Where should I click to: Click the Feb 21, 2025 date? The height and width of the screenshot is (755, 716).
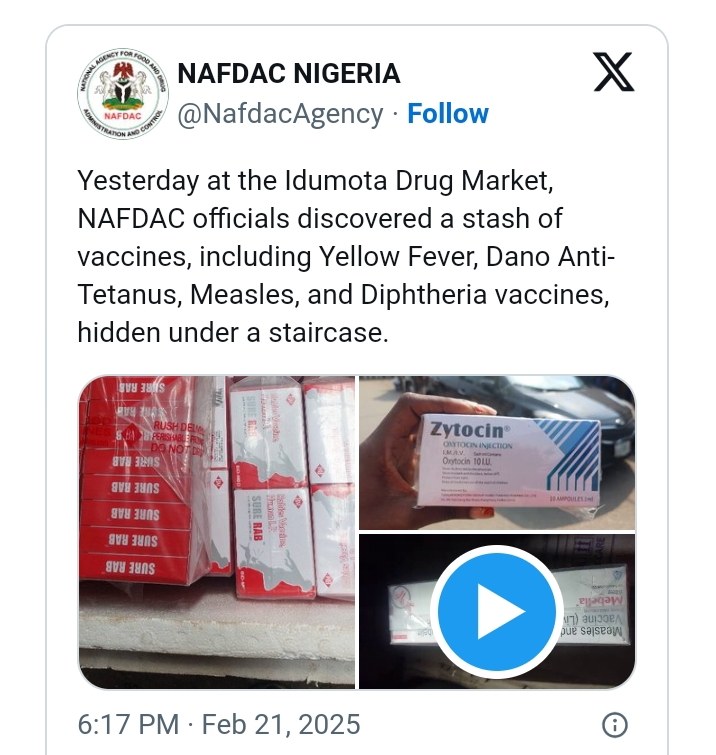[279, 724]
